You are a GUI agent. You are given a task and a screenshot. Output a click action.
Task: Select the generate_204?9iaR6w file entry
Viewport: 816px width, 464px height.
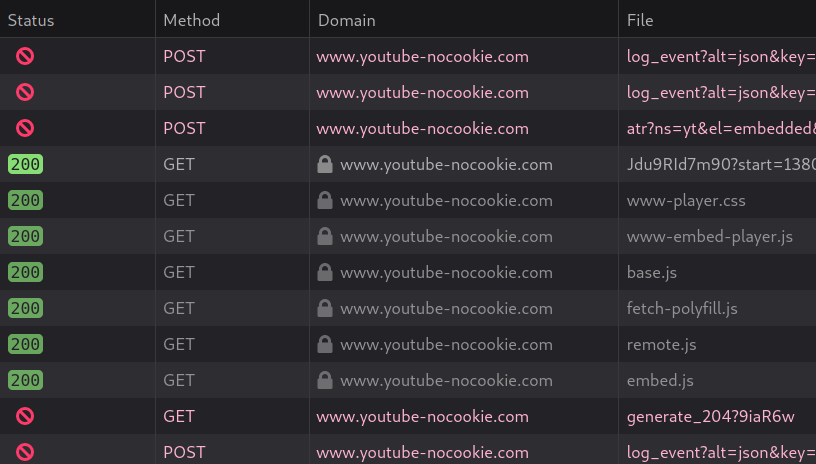tap(710, 417)
